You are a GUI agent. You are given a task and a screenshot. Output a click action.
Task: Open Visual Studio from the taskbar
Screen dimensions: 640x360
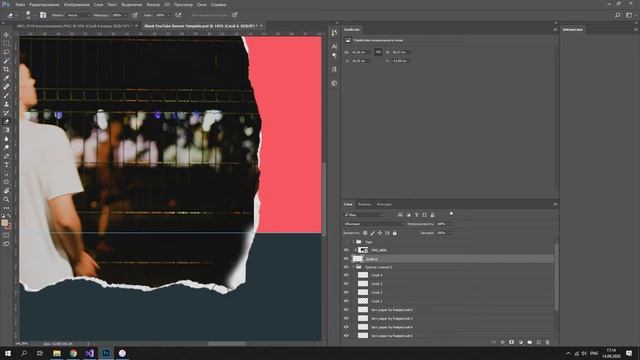pyautogui.click(x=90, y=353)
